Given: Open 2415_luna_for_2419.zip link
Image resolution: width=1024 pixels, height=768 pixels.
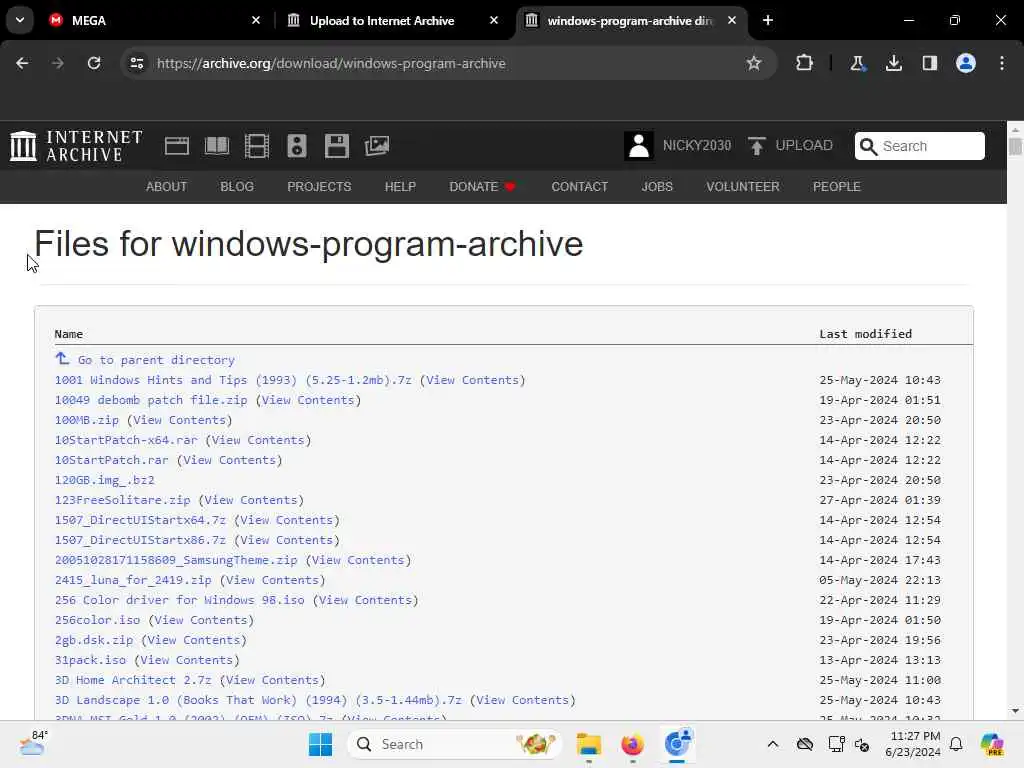Looking at the screenshot, I should coord(133,580).
